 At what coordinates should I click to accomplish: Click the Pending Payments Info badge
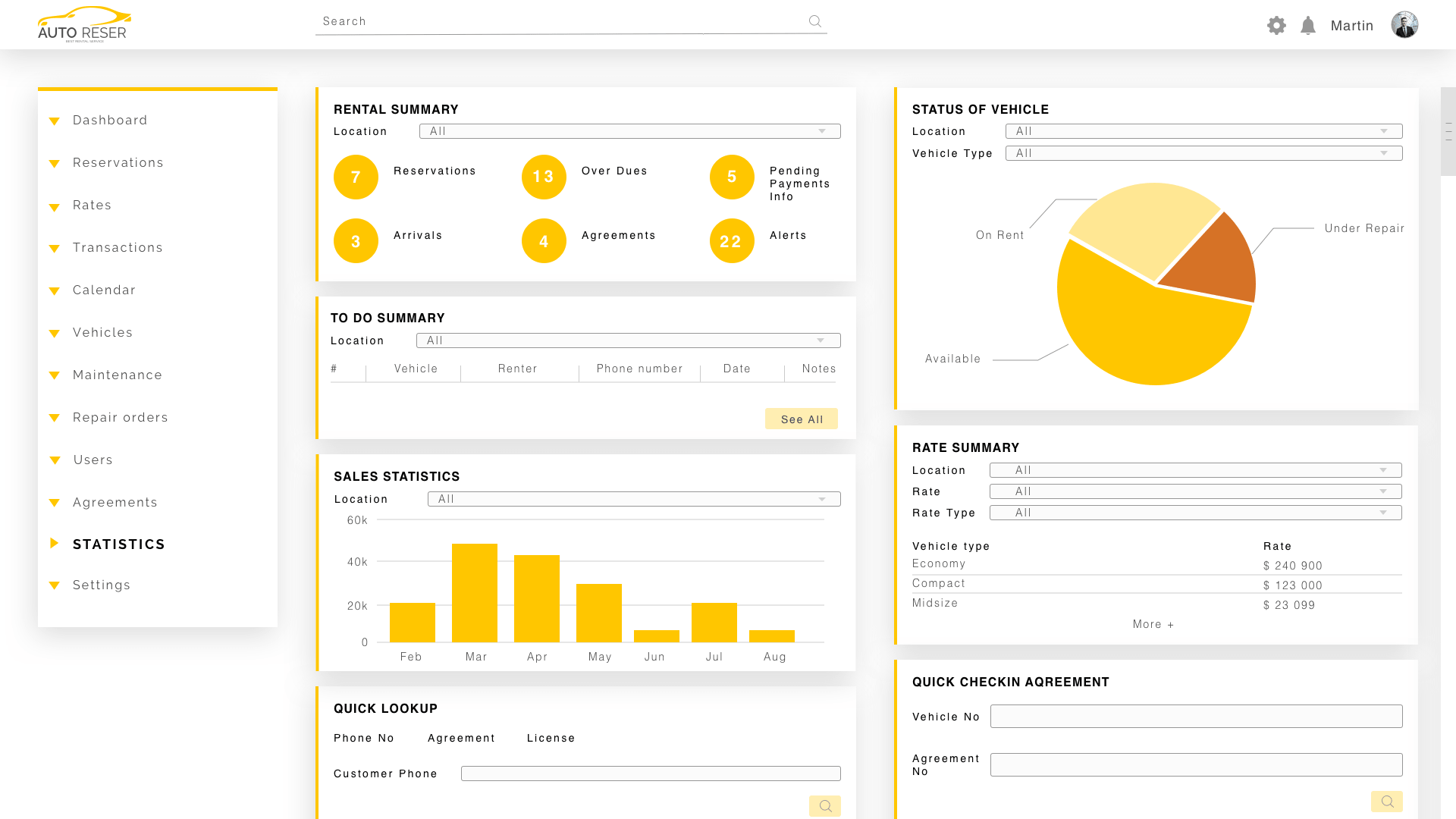(731, 177)
